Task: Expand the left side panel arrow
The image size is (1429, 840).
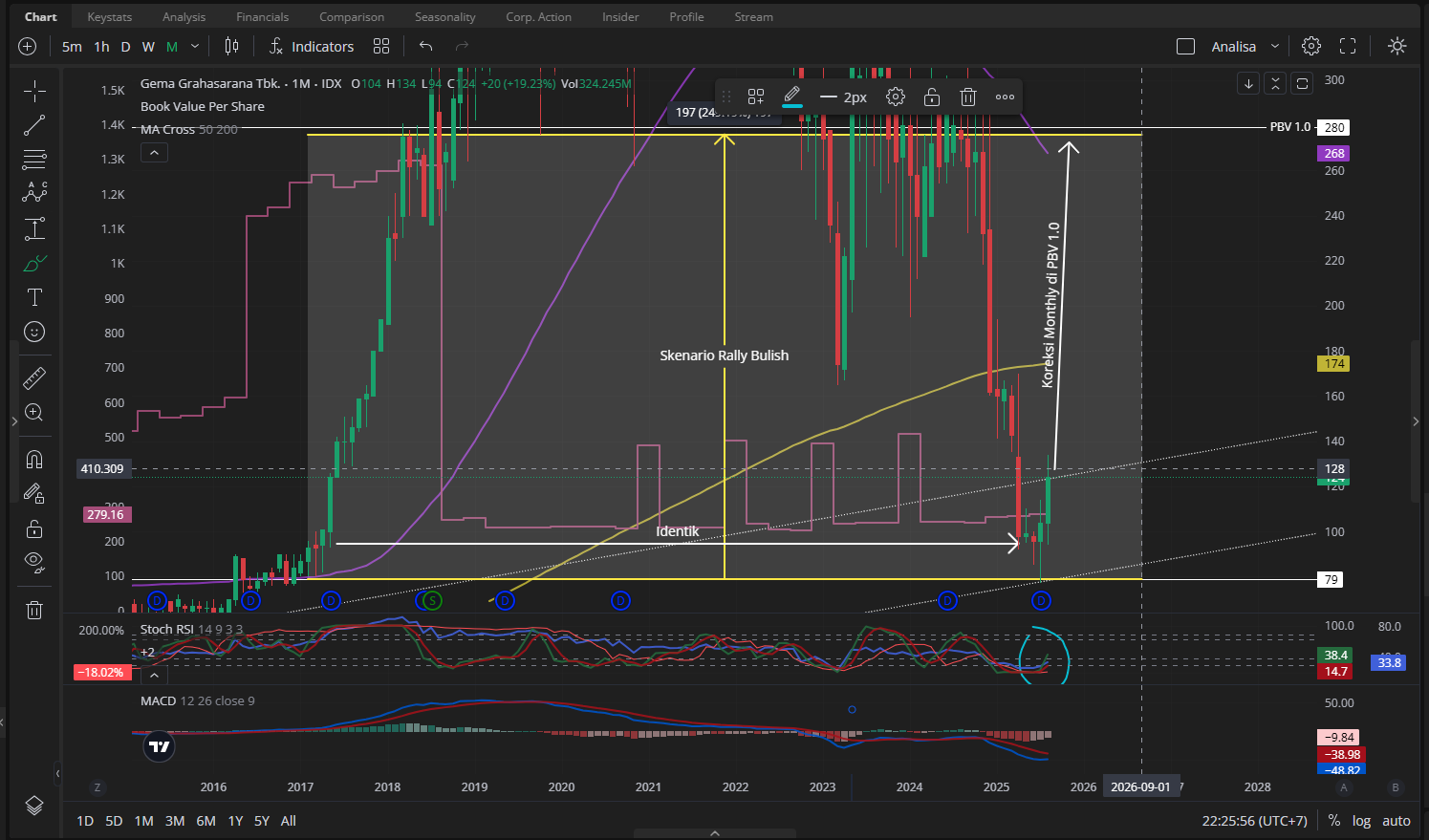Action: coord(13,421)
